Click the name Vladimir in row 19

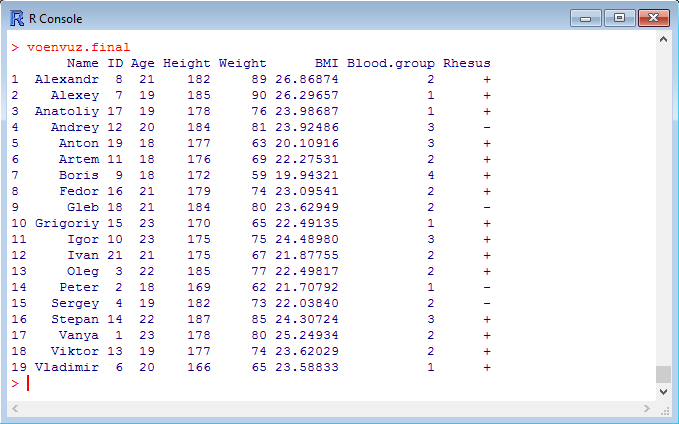pos(66,367)
